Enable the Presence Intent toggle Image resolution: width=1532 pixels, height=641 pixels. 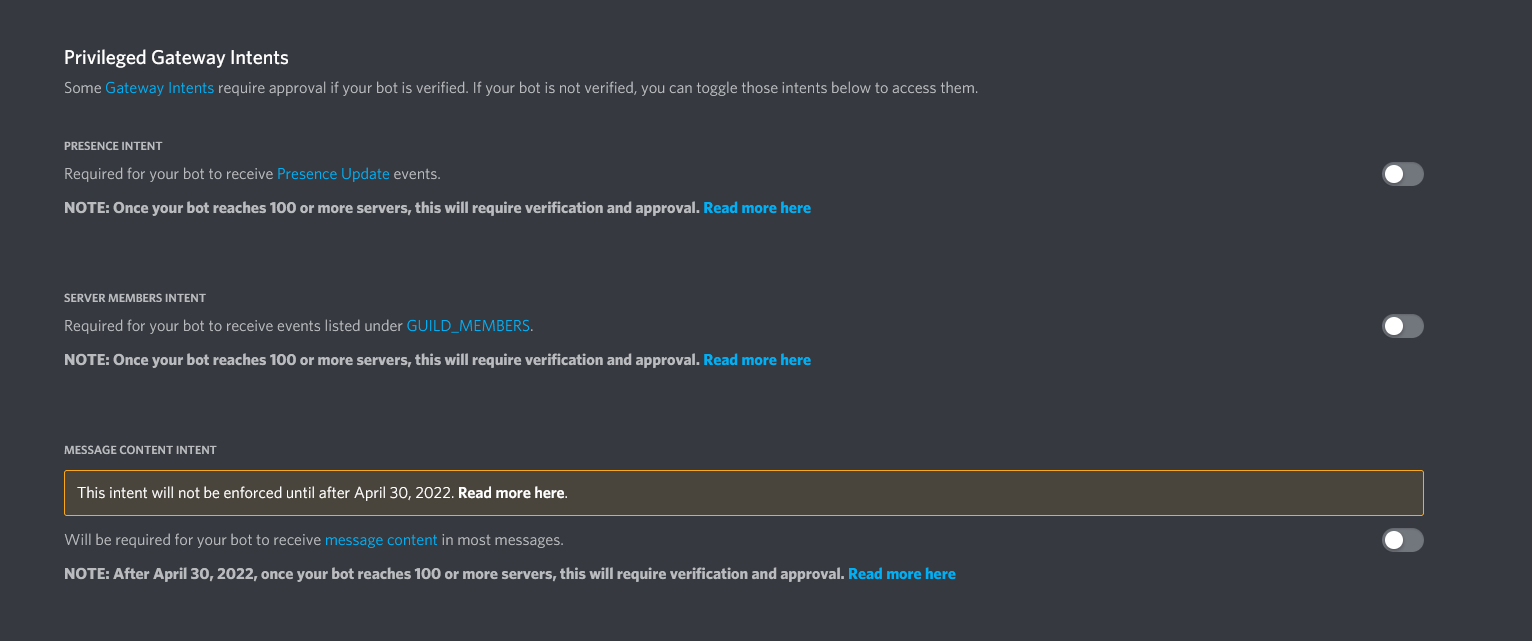tap(1402, 173)
